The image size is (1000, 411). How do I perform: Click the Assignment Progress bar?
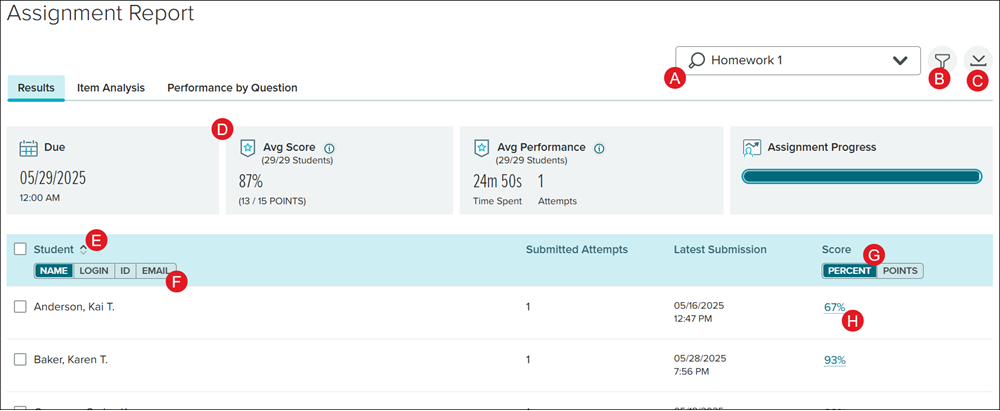[861, 177]
